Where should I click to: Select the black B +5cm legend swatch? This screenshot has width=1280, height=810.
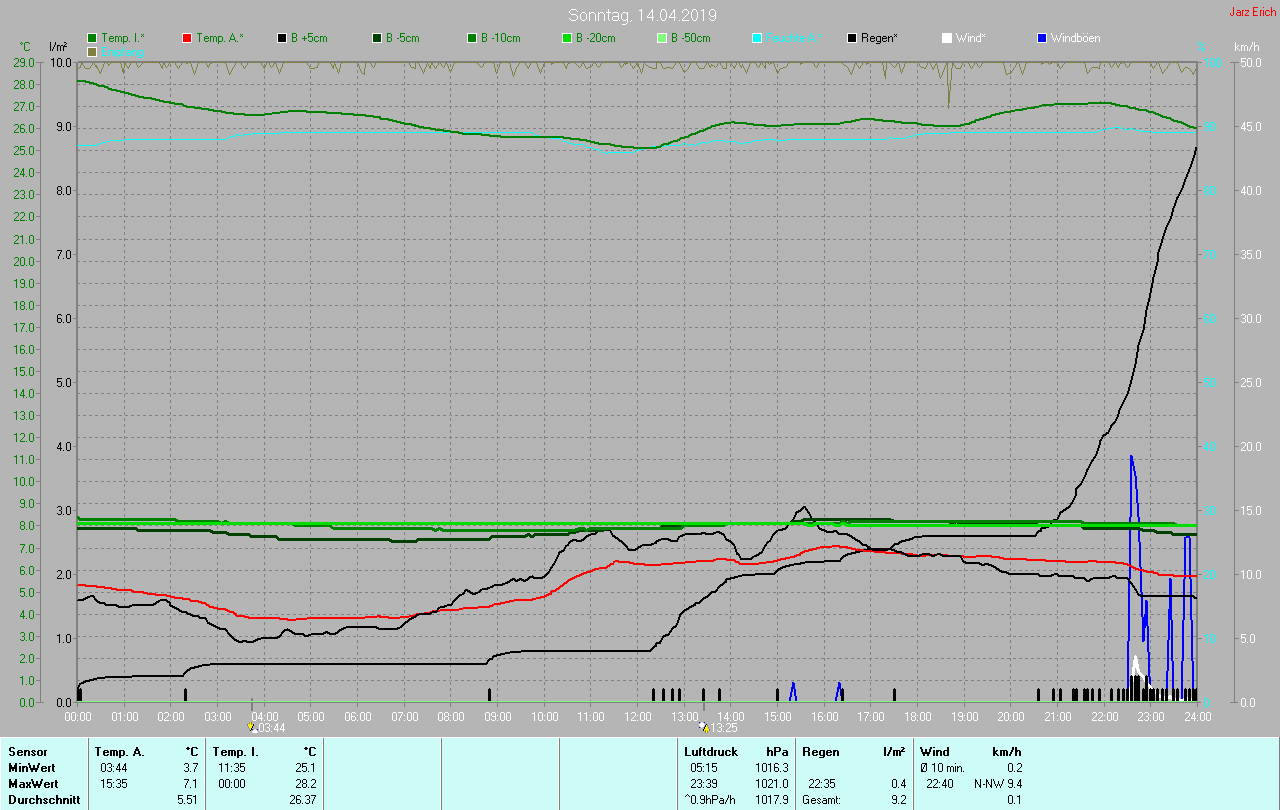coord(282,38)
